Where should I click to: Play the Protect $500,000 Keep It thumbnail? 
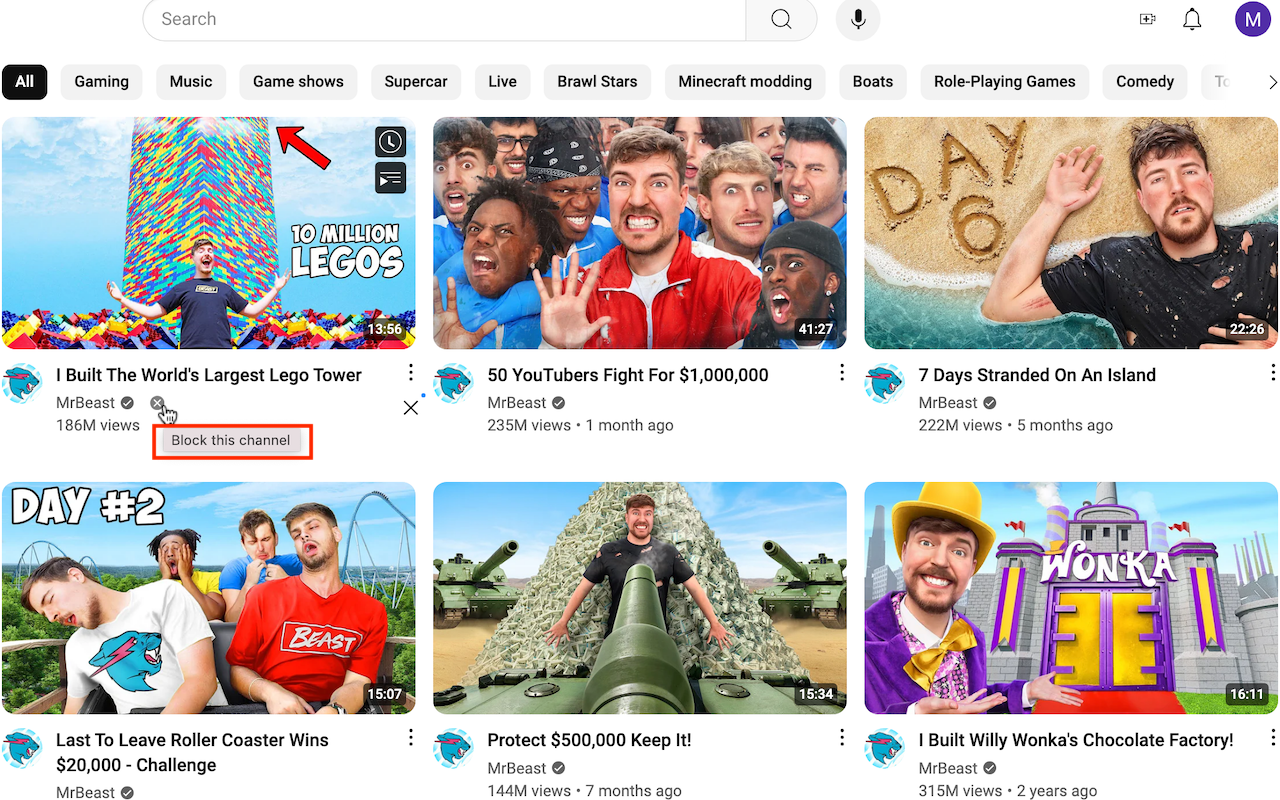639,597
